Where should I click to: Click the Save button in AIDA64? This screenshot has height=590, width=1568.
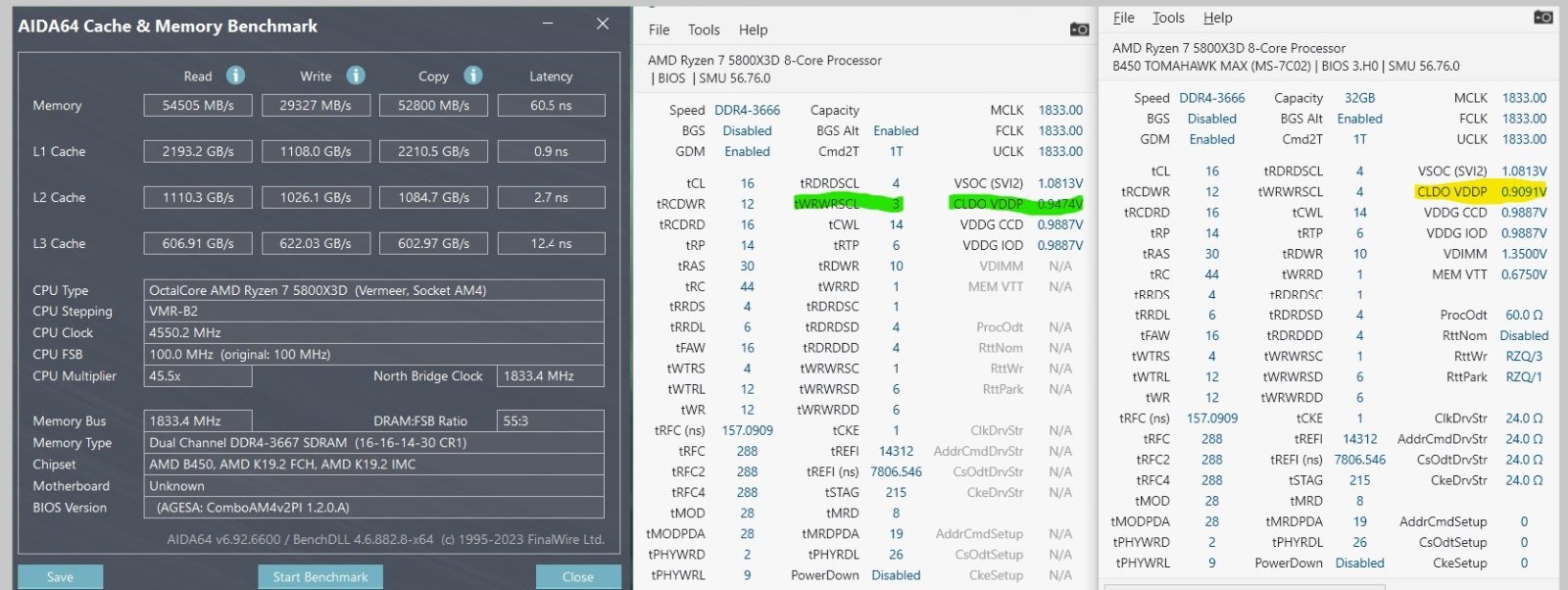[x=60, y=577]
